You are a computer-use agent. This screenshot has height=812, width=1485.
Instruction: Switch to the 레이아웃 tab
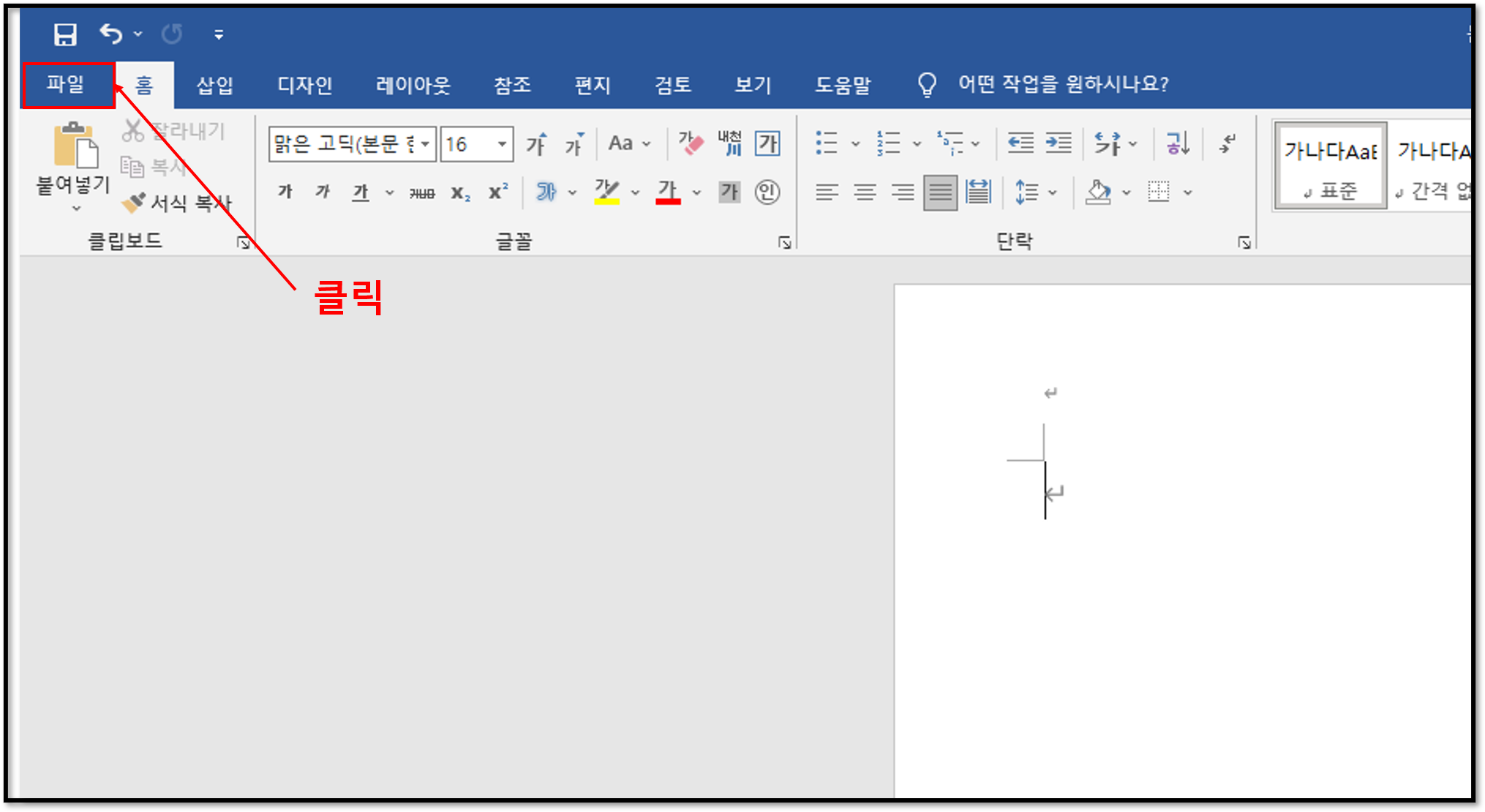pyautogui.click(x=413, y=85)
